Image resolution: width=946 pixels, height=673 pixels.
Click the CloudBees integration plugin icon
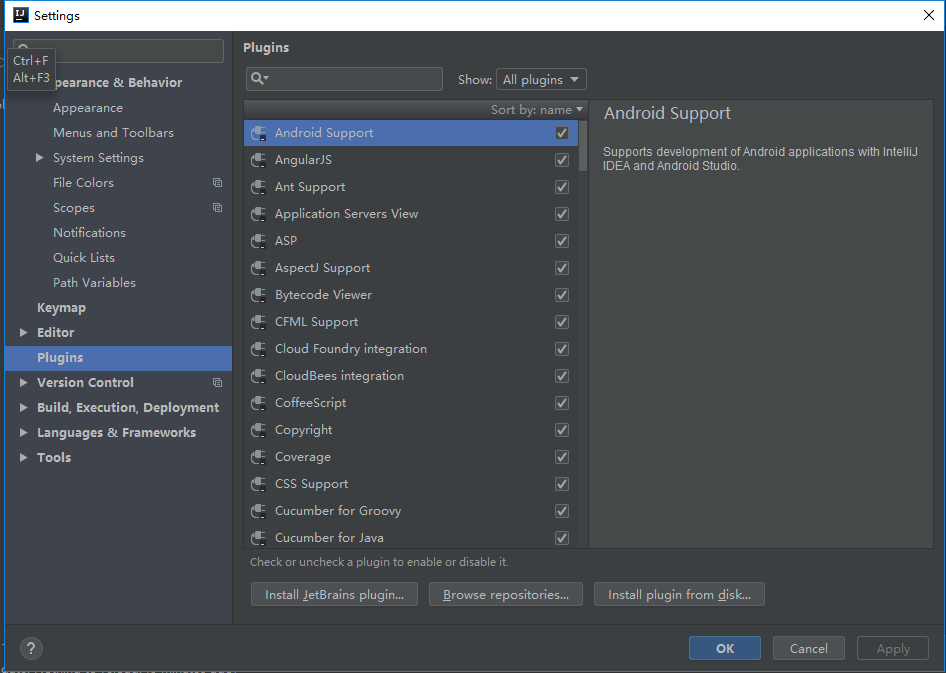pyautogui.click(x=258, y=376)
